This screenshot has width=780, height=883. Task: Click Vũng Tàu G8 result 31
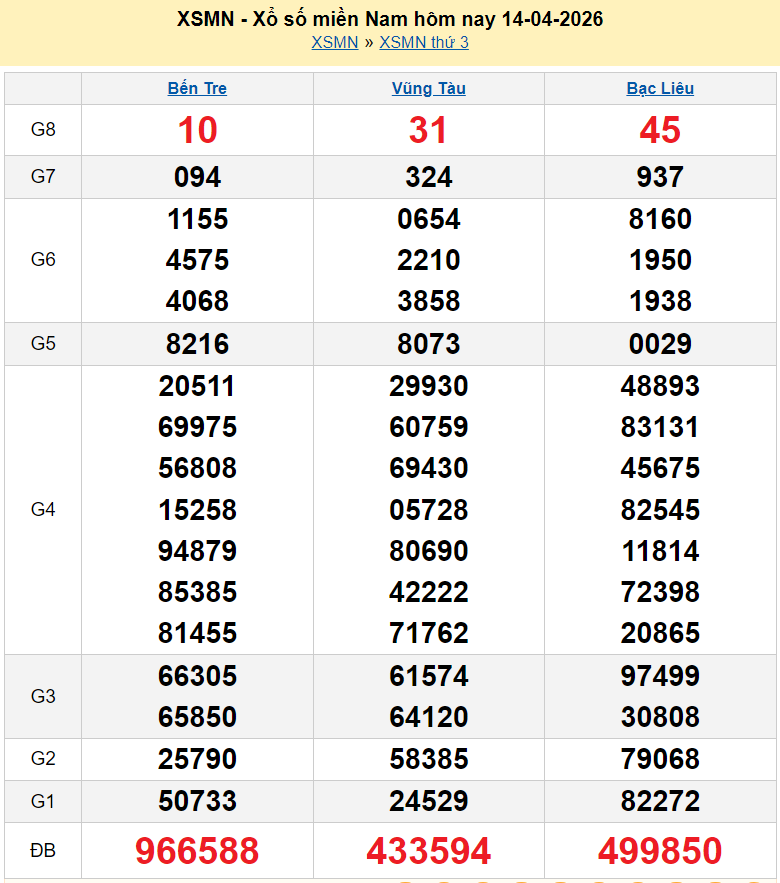428,130
